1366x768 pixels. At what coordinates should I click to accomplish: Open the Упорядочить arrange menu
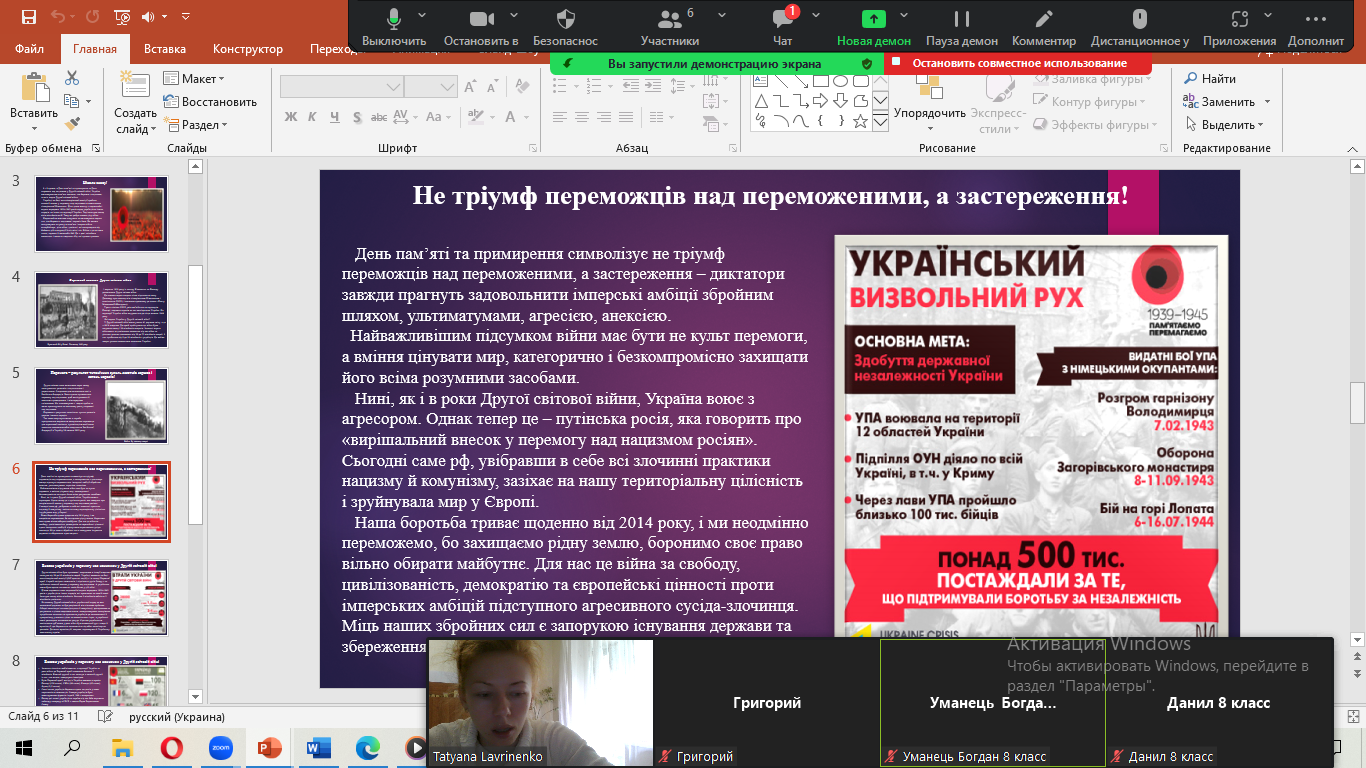coord(929,103)
